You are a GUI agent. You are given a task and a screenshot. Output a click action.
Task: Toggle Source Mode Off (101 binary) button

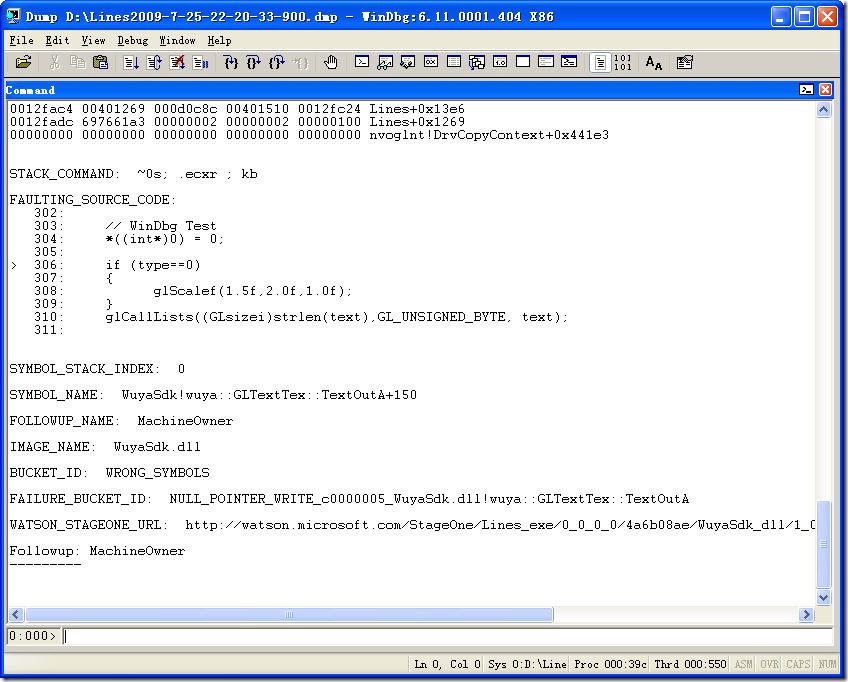click(x=622, y=62)
